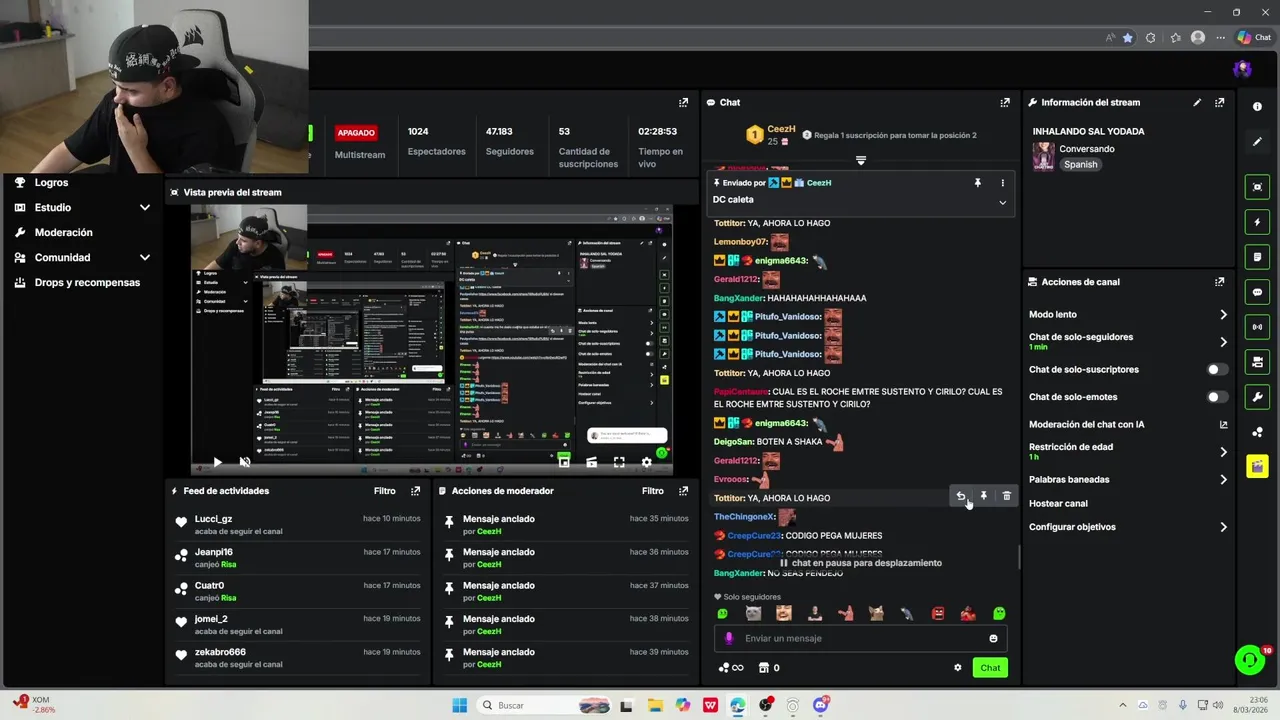Pop out the Chat panel
This screenshot has height=720, width=1280.
pos(1005,102)
